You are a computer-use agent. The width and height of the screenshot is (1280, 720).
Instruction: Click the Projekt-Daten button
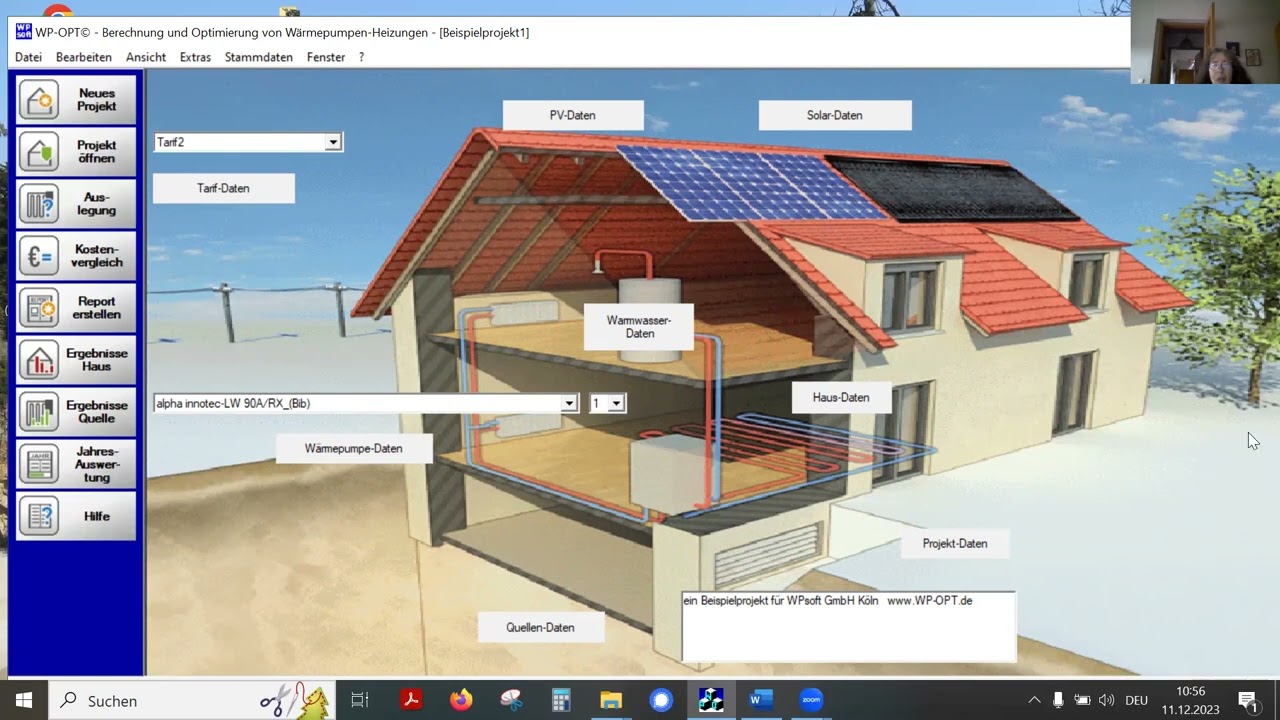pos(955,544)
